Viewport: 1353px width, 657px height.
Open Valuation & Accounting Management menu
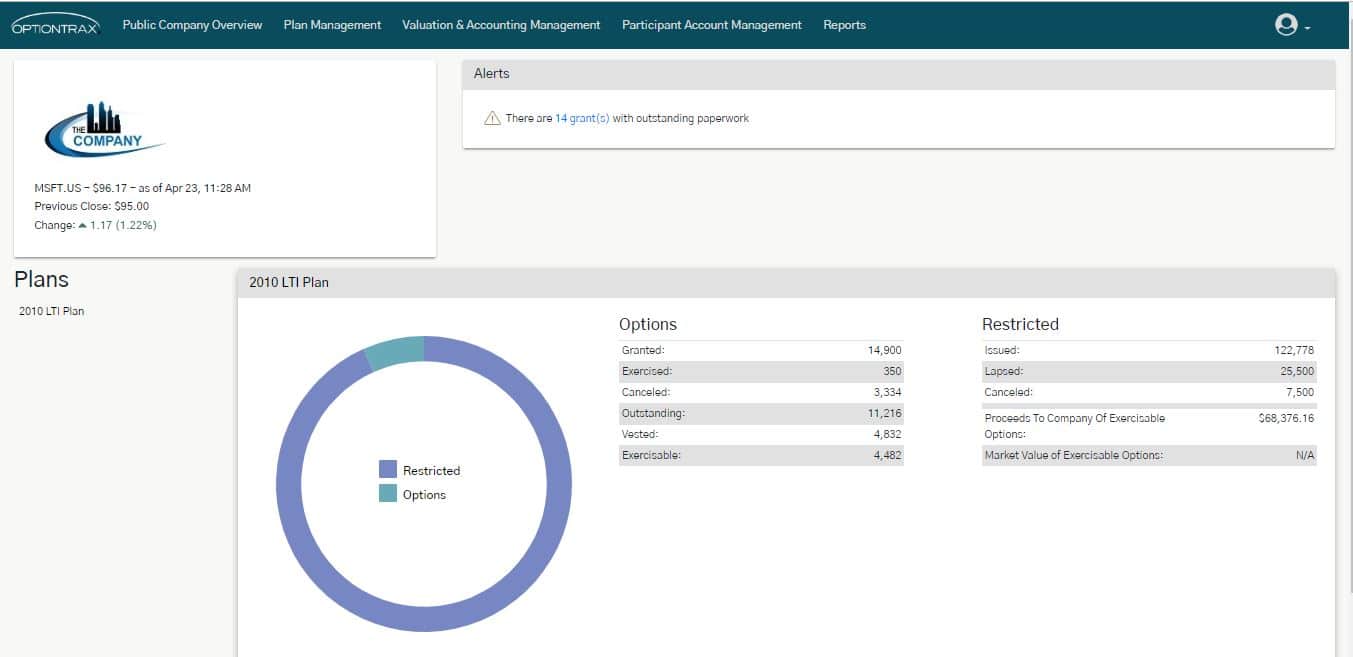(501, 25)
